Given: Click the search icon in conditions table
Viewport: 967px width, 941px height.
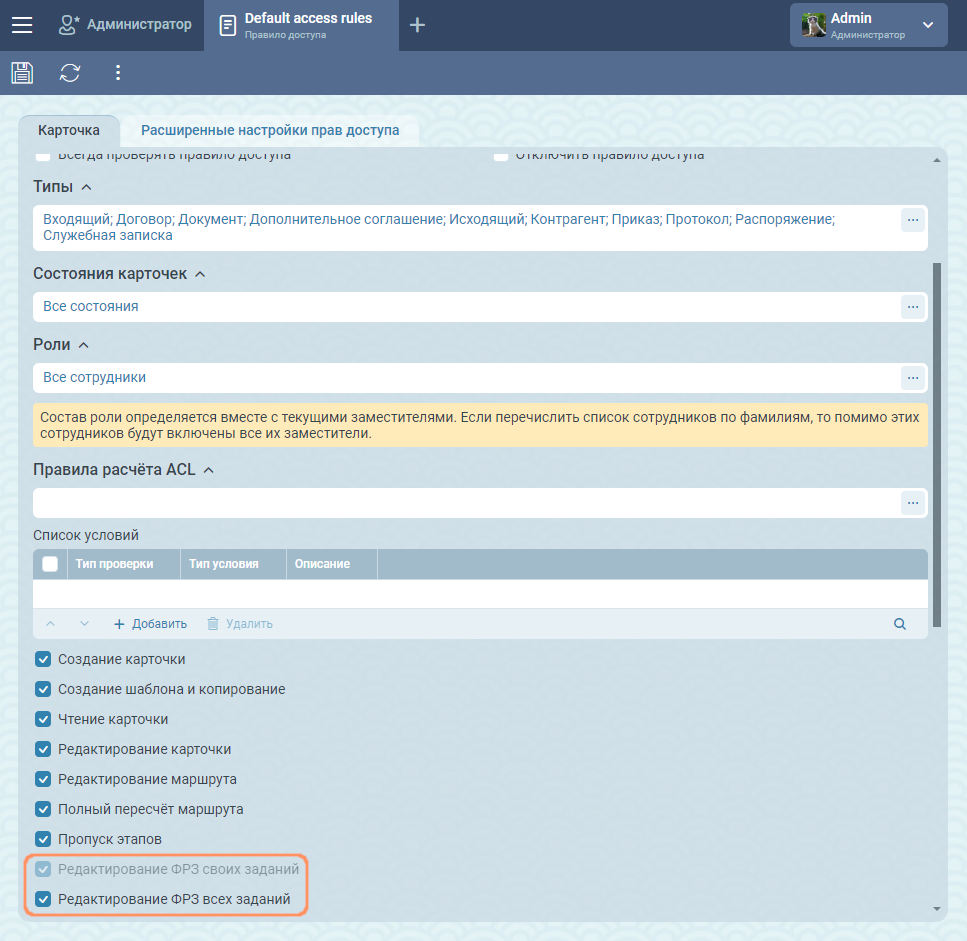Looking at the screenshot, I should [900, 624].
